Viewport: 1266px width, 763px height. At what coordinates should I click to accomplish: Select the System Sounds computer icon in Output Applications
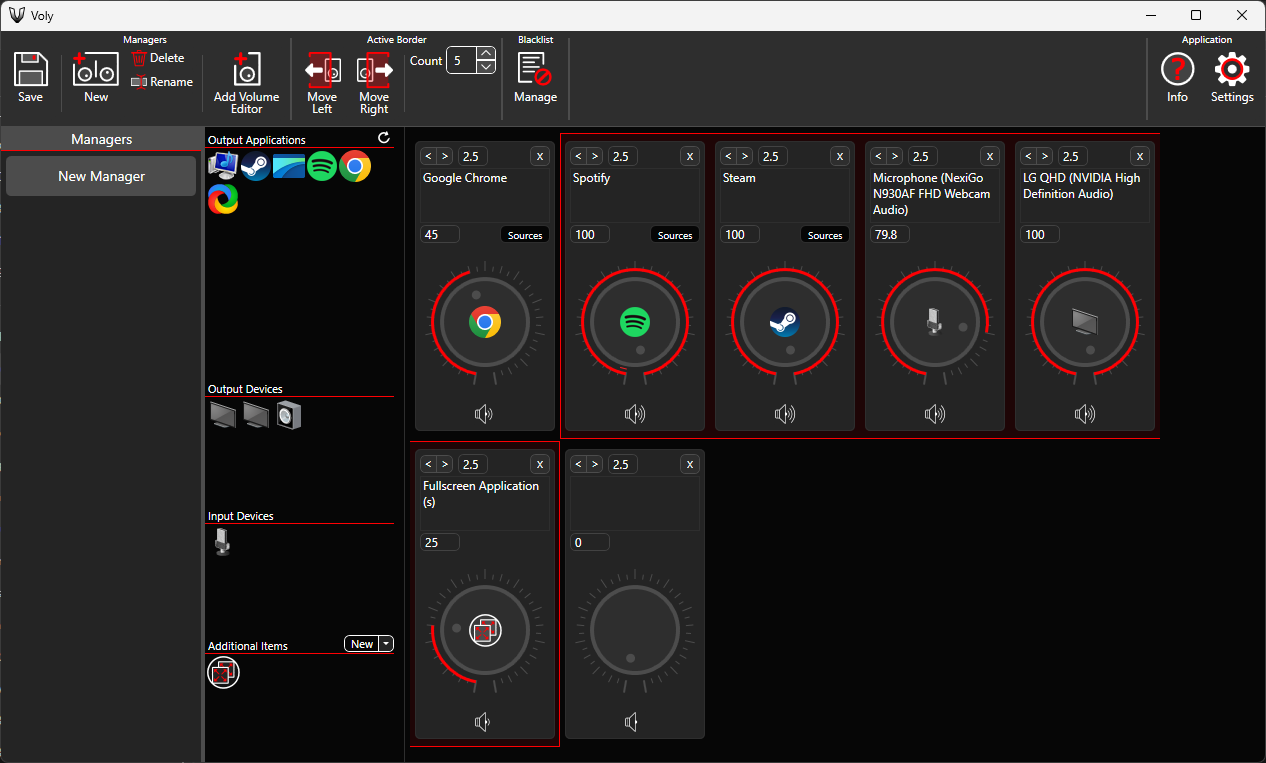coord(223,166)
